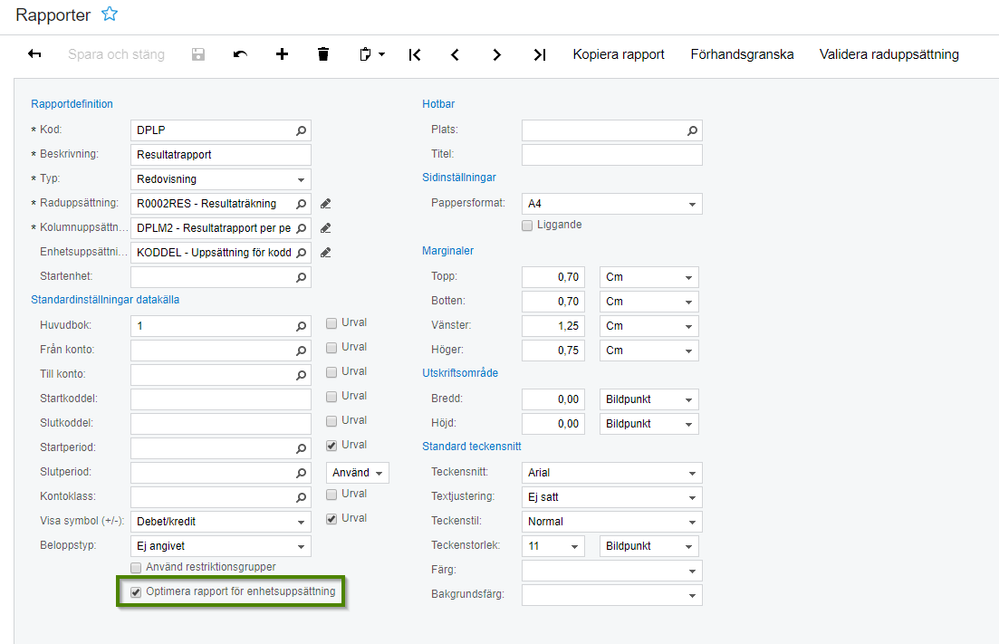Click Kopiera rapport in the toolbar
999x644 pixels.
coord(618,55)
